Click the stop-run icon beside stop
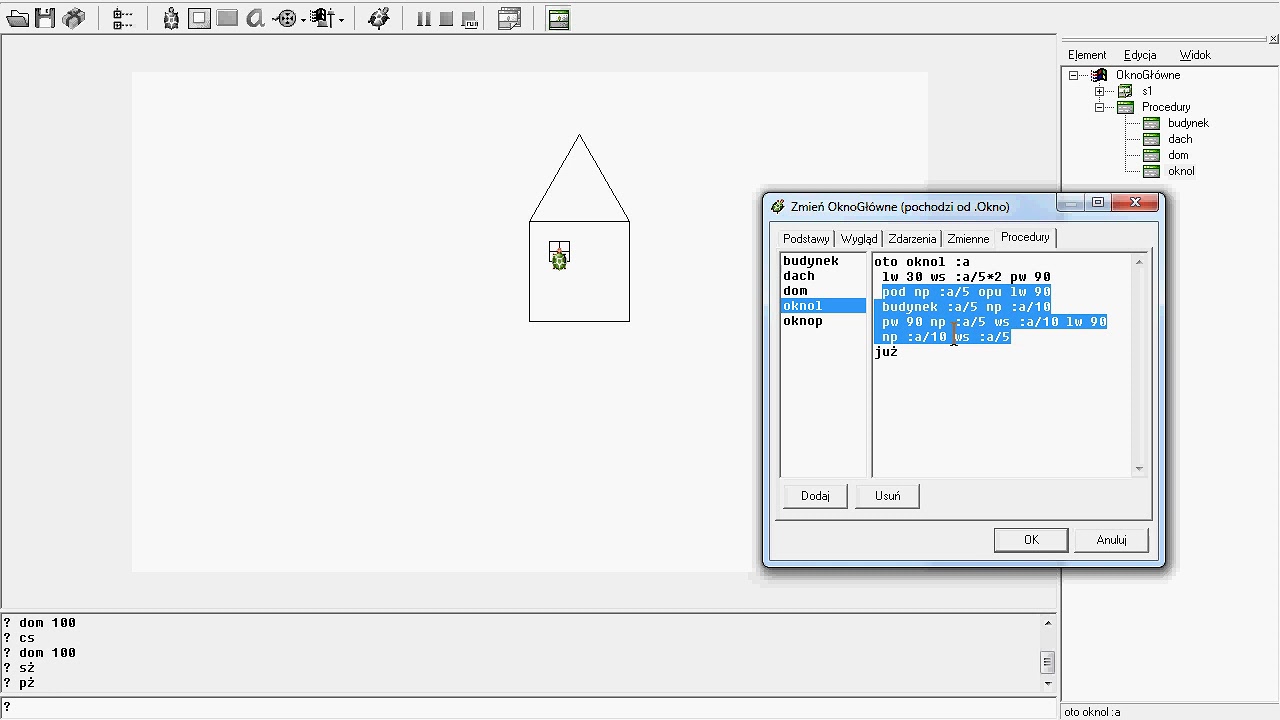This screenshot has height=720, width=1280. pyautogui.click(x=469, y=19)
